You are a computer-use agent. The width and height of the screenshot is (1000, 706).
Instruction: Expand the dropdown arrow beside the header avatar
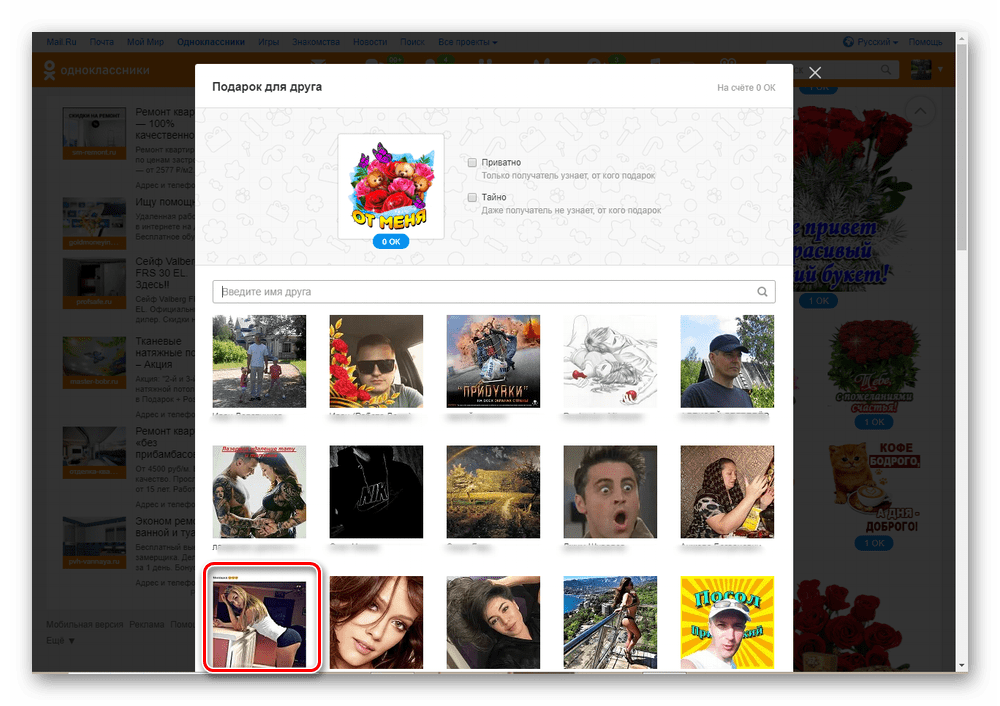pyautogui.click(x=939, y=69)
